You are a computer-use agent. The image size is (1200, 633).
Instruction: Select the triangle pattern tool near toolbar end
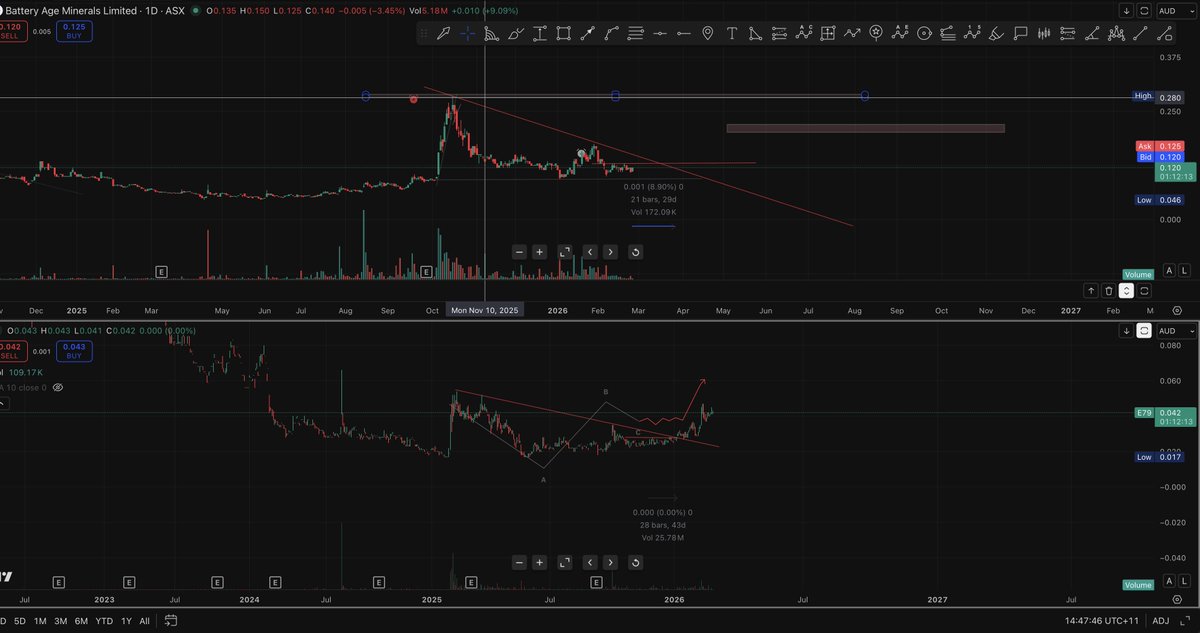(1116, 33)
